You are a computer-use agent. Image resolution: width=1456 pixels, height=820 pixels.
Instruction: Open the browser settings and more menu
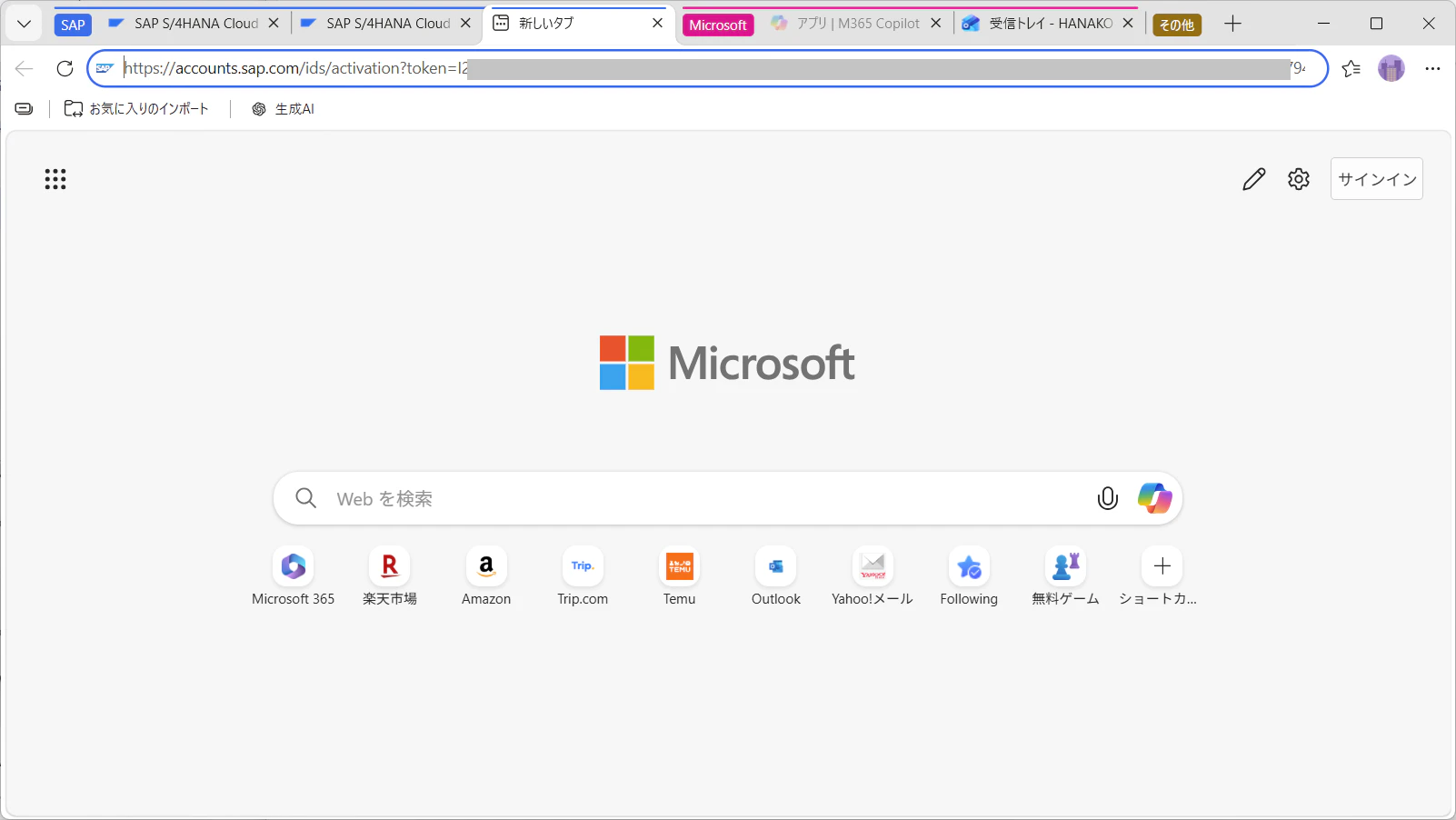tap(1432, 68)
